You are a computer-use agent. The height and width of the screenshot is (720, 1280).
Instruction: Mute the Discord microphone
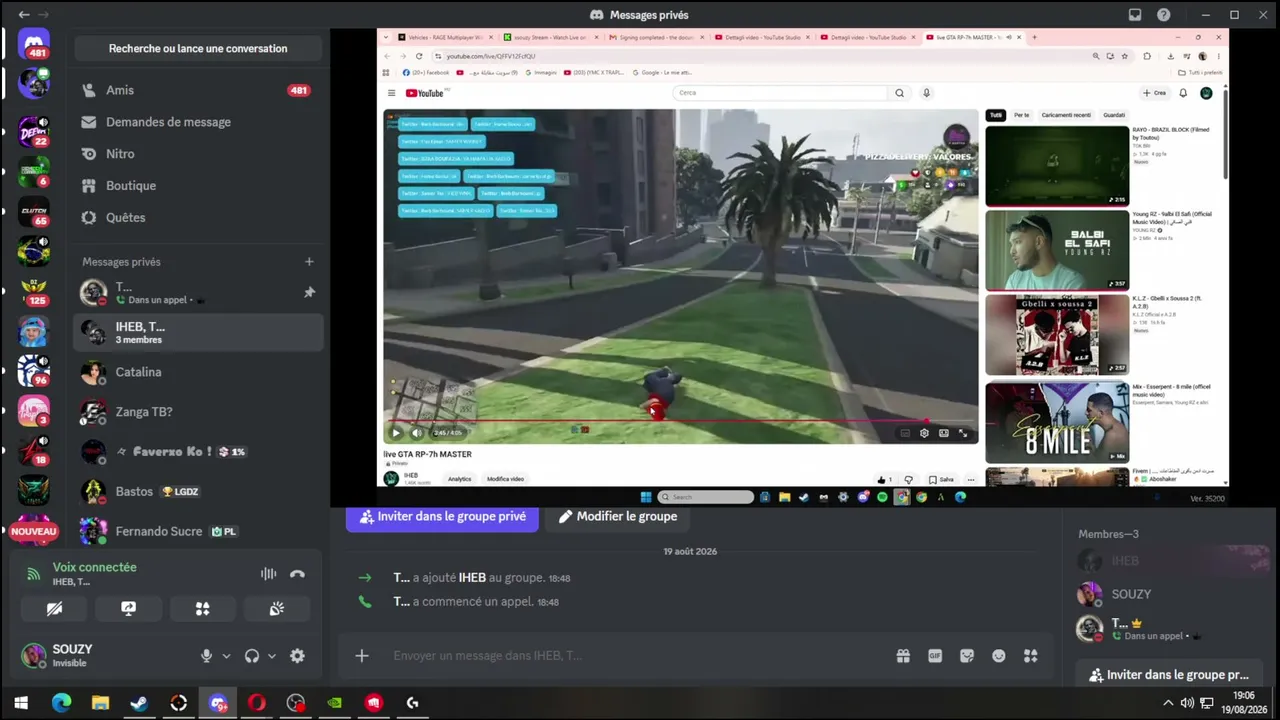coord(206,656)
